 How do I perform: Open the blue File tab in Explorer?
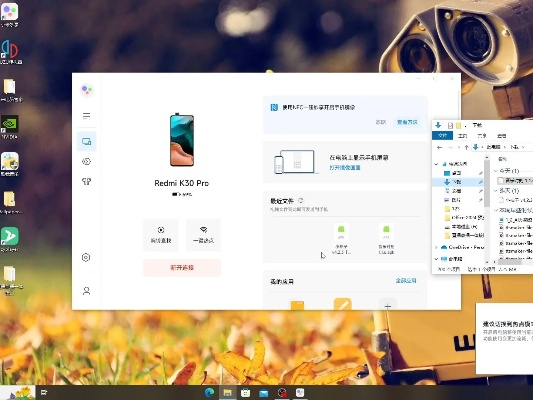coord(442,136)
